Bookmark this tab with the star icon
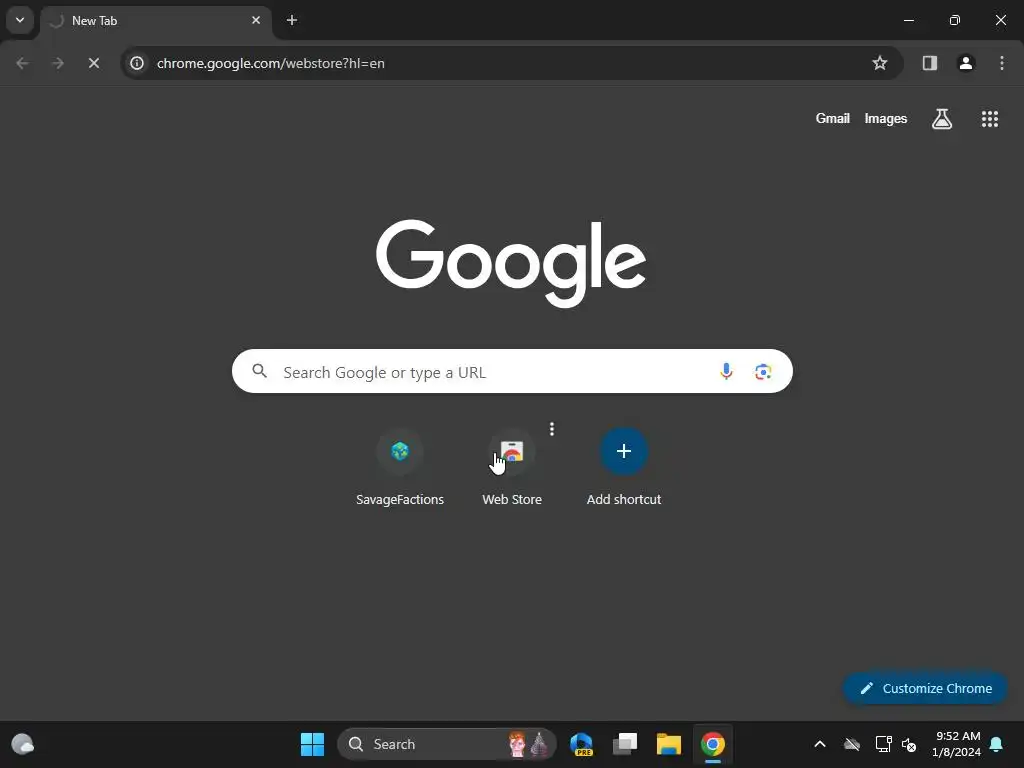 coord(880,63)
